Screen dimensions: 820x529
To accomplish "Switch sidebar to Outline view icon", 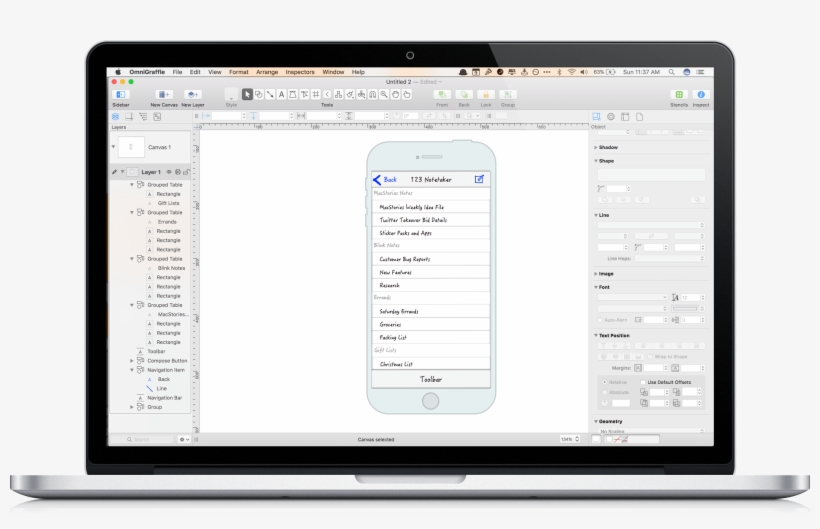I will 143,117.
